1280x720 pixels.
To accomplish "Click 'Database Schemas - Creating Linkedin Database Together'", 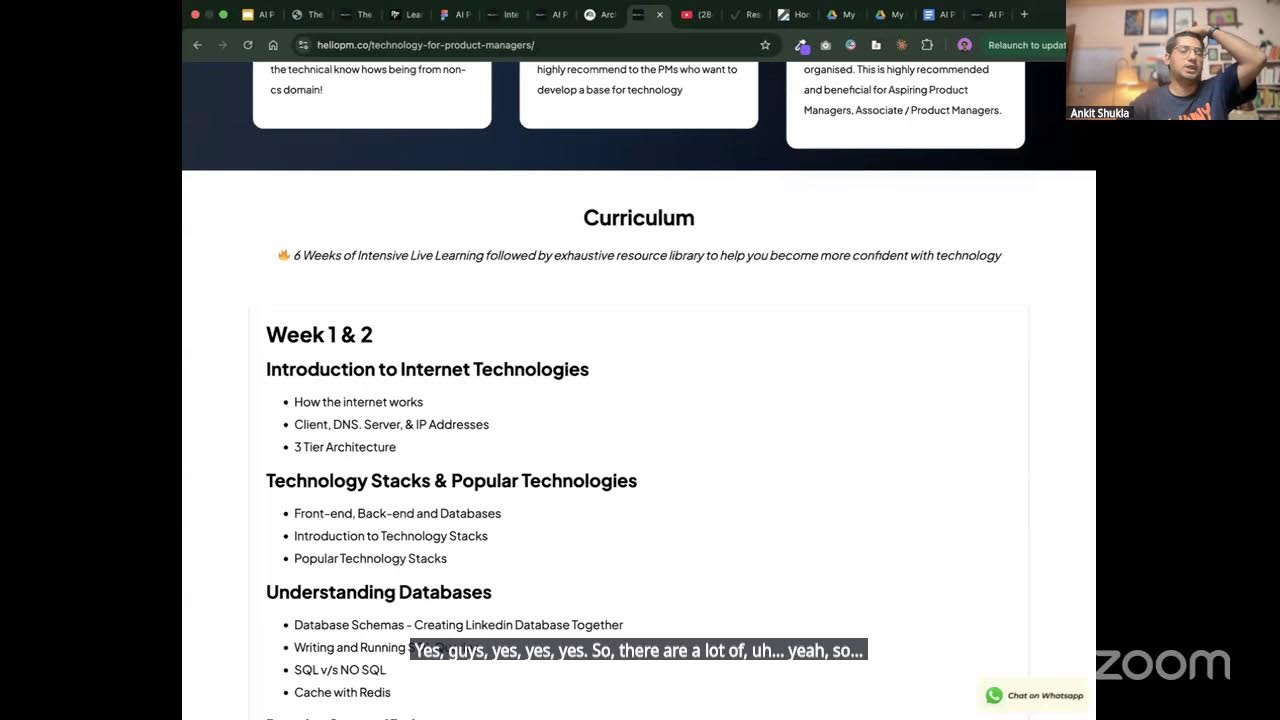I will coord(458,625).
